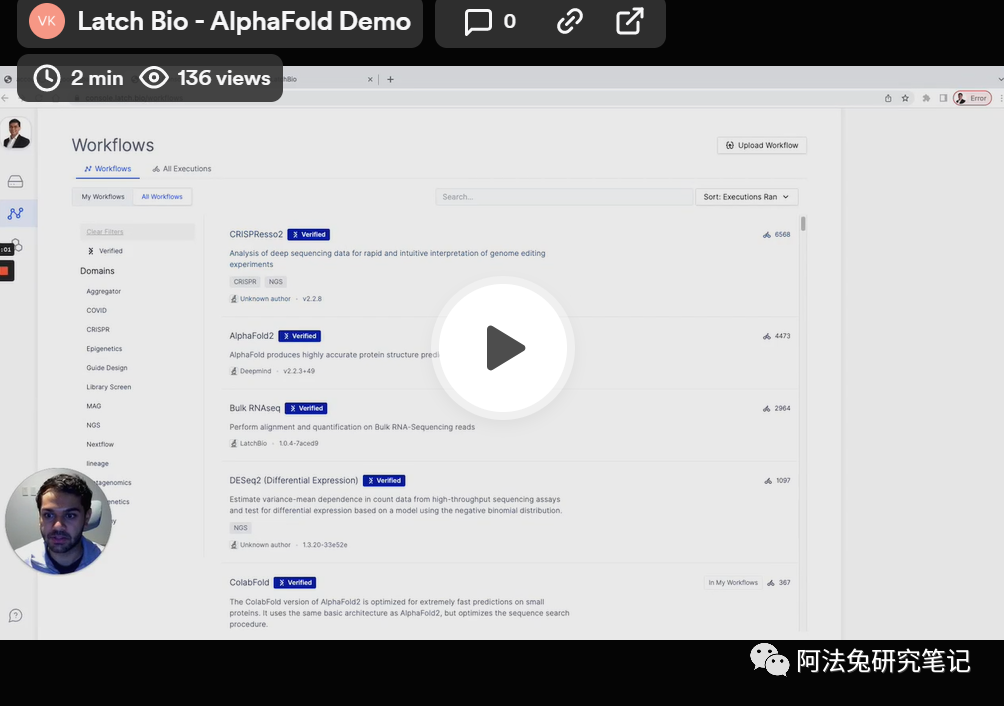This screenshot has height=706, width=1004.
Task: Stop the recording red square button
Action: 5,271
